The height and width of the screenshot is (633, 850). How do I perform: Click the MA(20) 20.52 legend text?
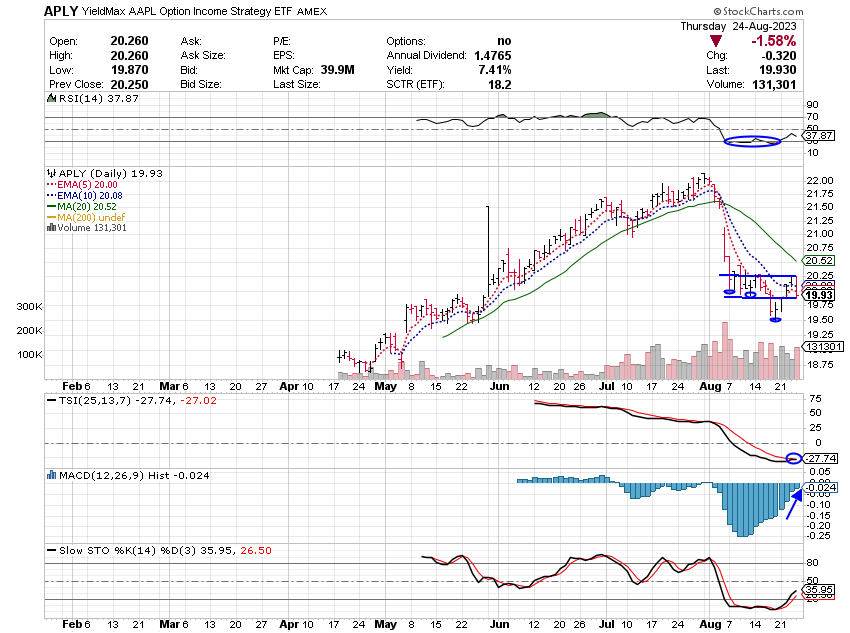[x=87, y=206]
